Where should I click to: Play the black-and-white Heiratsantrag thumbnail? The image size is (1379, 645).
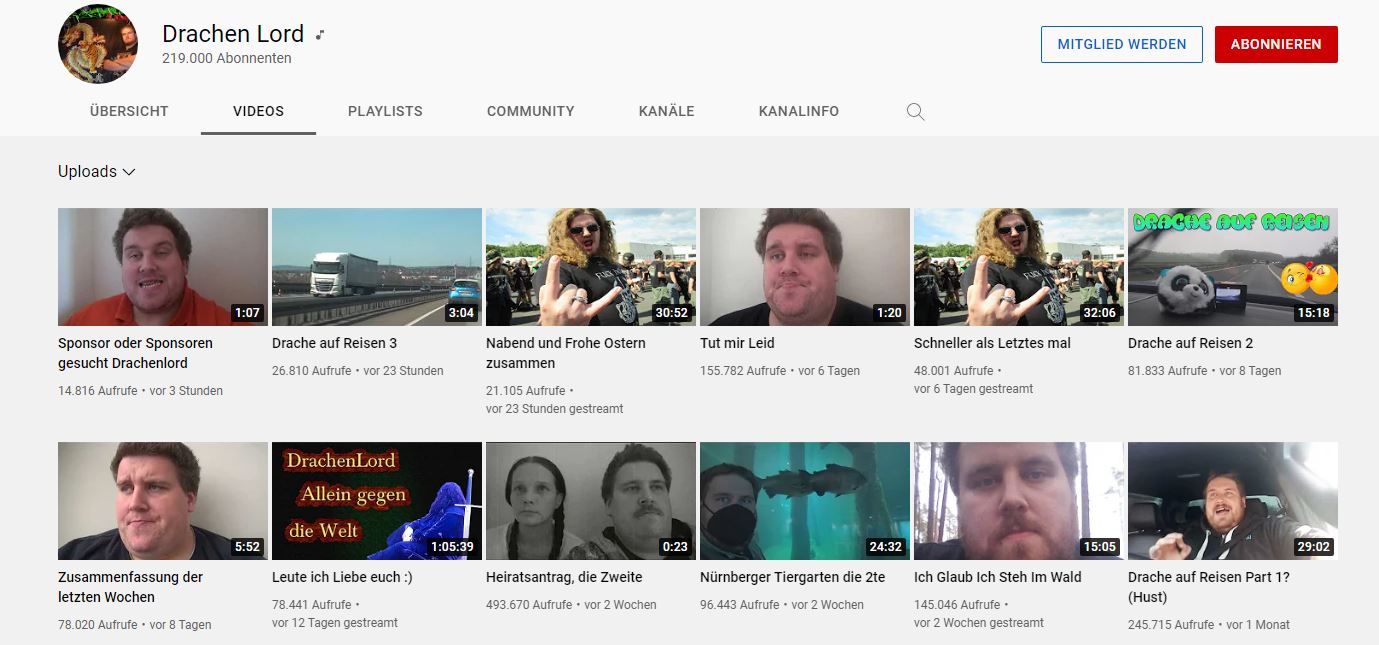[x=591, y=501]
